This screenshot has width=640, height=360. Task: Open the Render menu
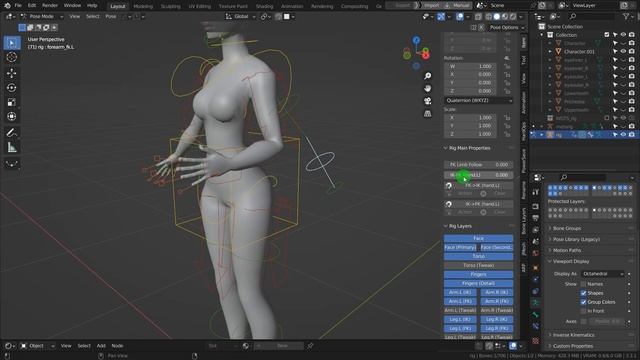tap(50, 6)
